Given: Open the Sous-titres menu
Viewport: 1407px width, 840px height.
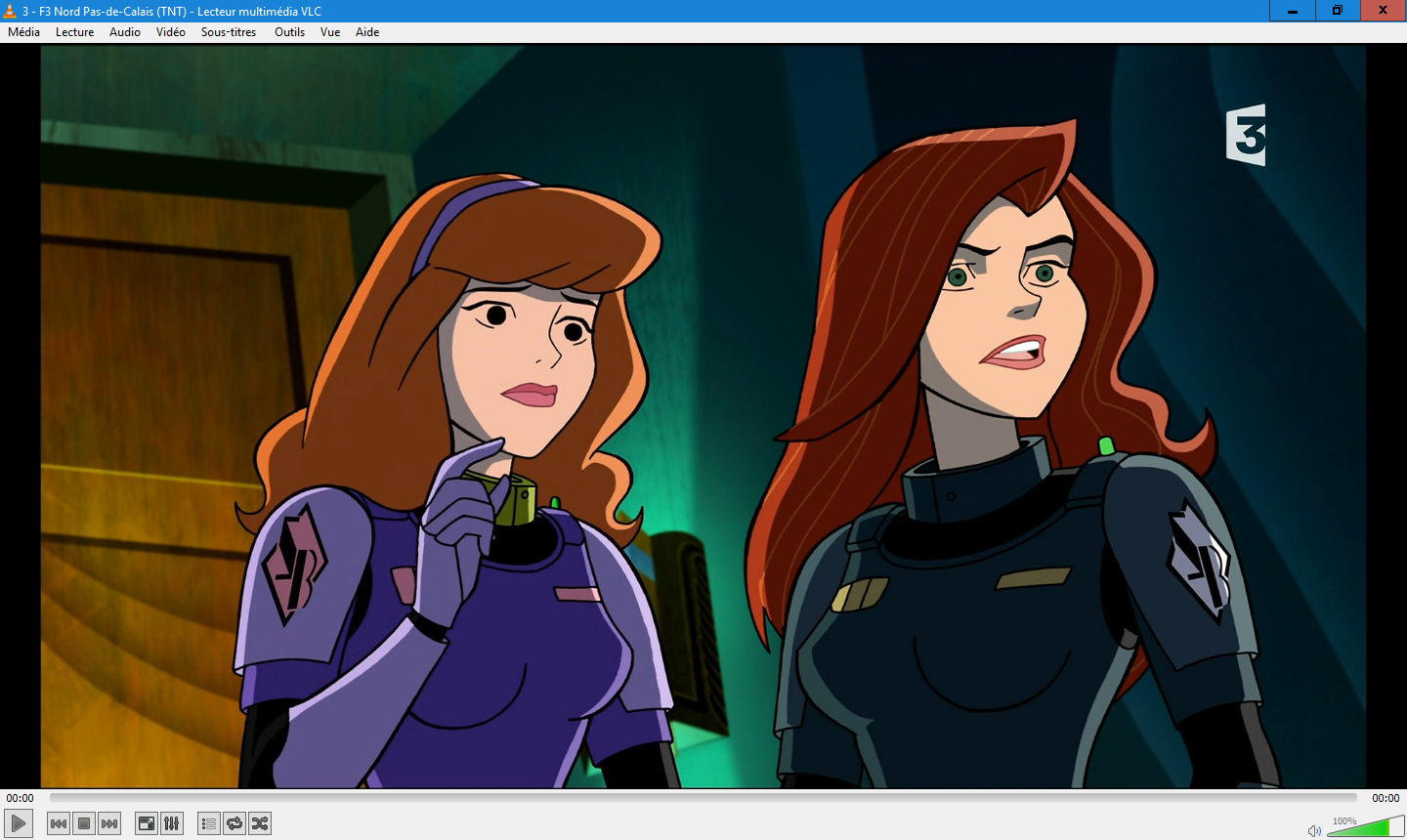Looking at the screenshot, I should point(229,32).
